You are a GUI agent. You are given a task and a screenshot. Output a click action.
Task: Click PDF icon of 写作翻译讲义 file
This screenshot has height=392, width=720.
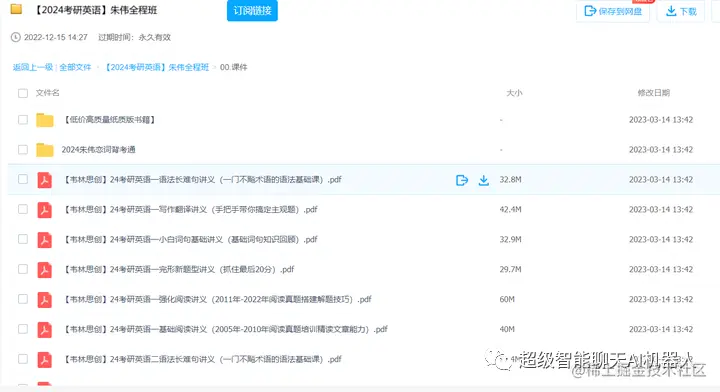click(x=45, y=210)
